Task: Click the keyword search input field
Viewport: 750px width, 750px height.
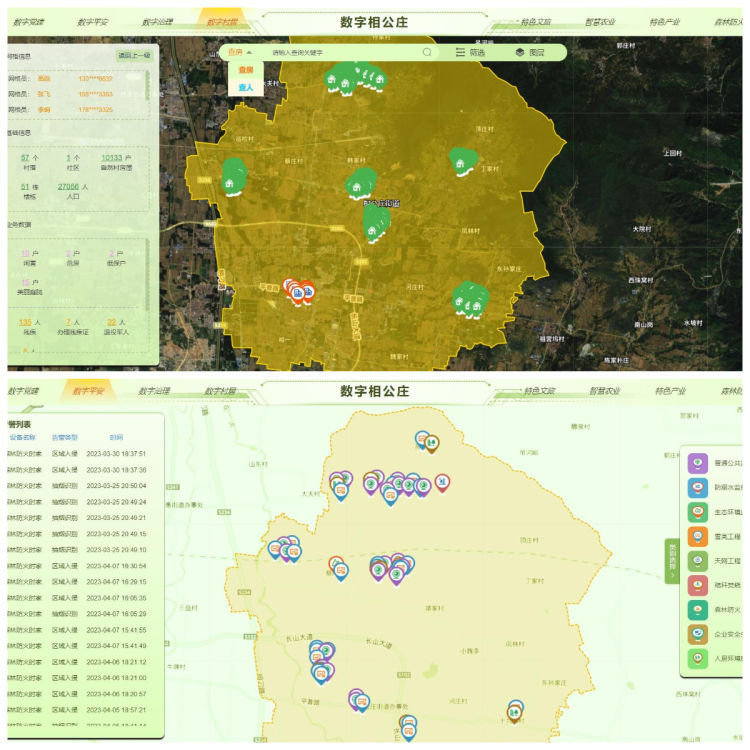Action: [344, 52]
